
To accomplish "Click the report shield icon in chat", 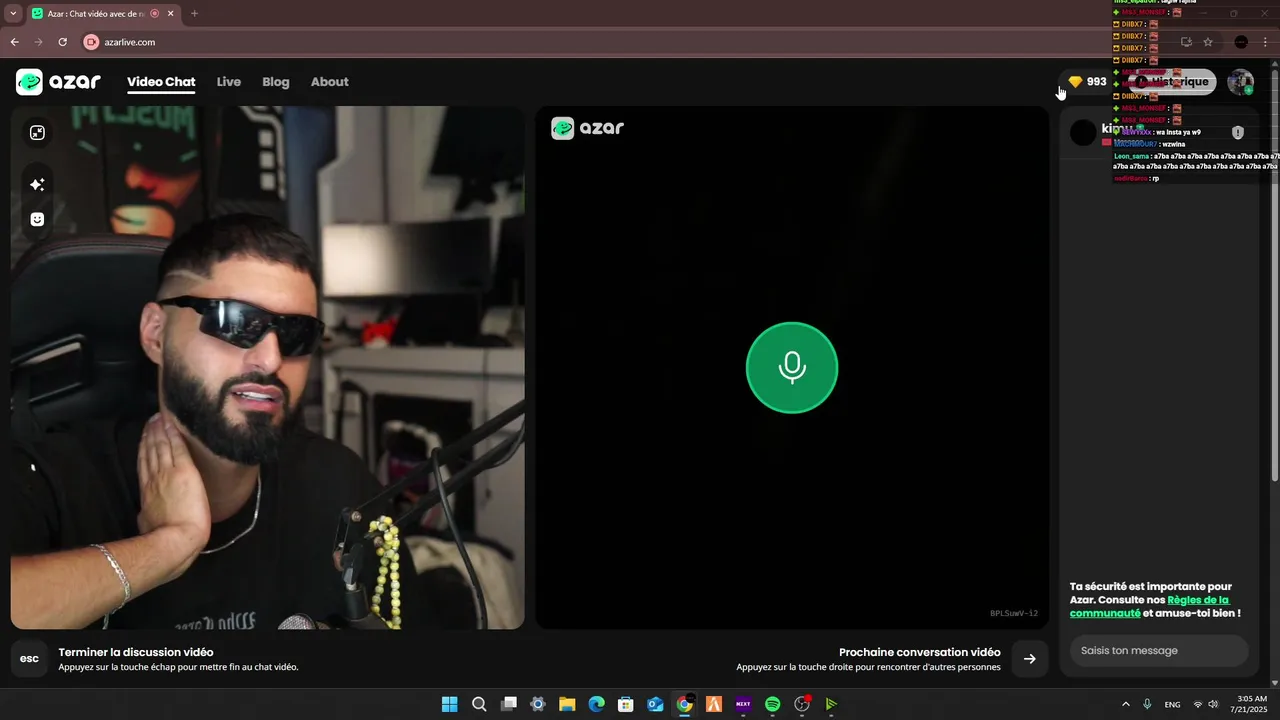I will pos(1238,132).
